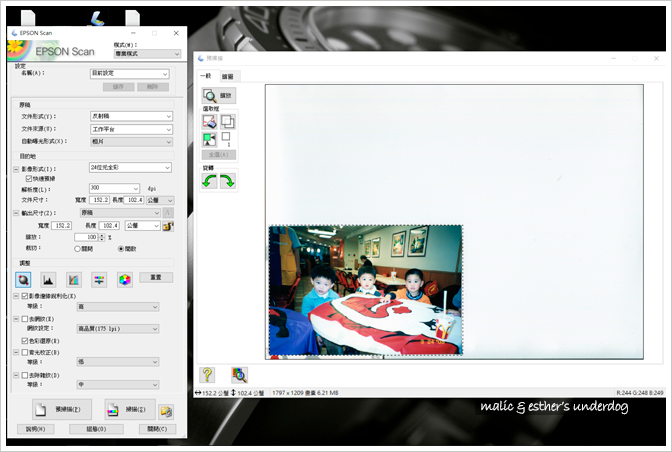The height and width of the screenshot is (452, 672).
Task: Open the settings Name dropdown
Action: point(130,74)
